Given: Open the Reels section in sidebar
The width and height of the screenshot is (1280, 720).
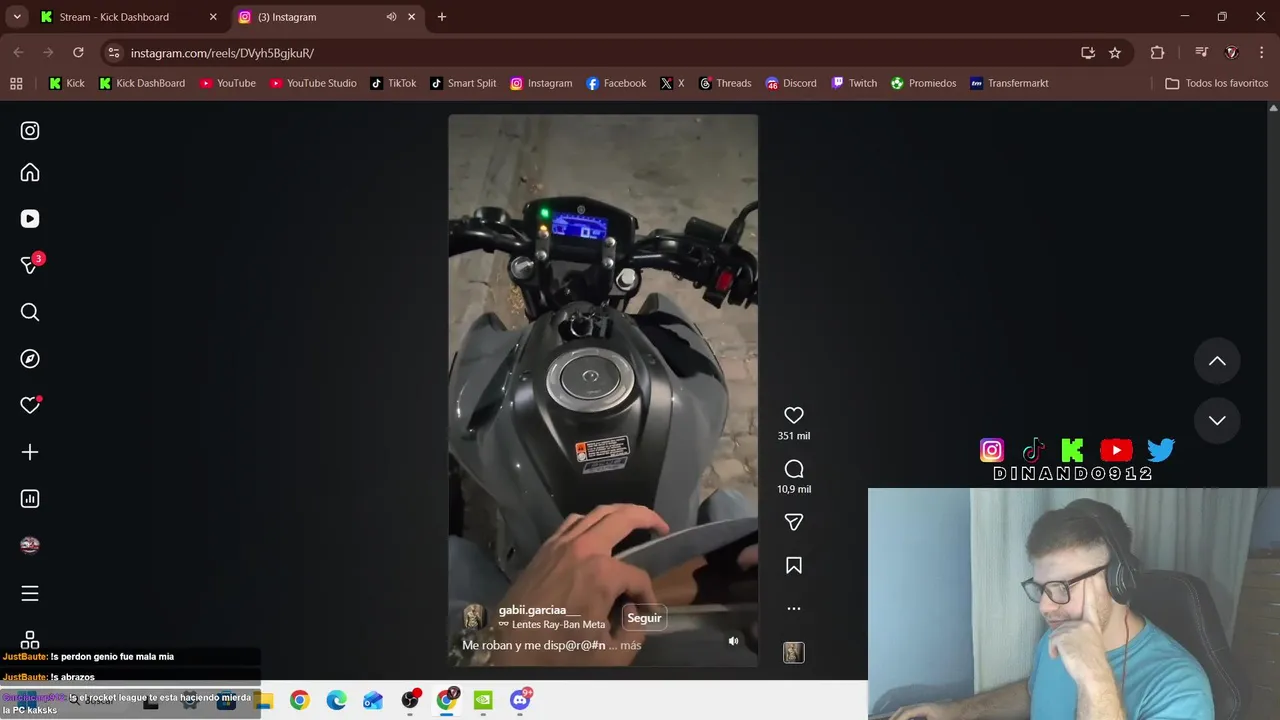Looking at the screenshot, I should pos(30,219).
